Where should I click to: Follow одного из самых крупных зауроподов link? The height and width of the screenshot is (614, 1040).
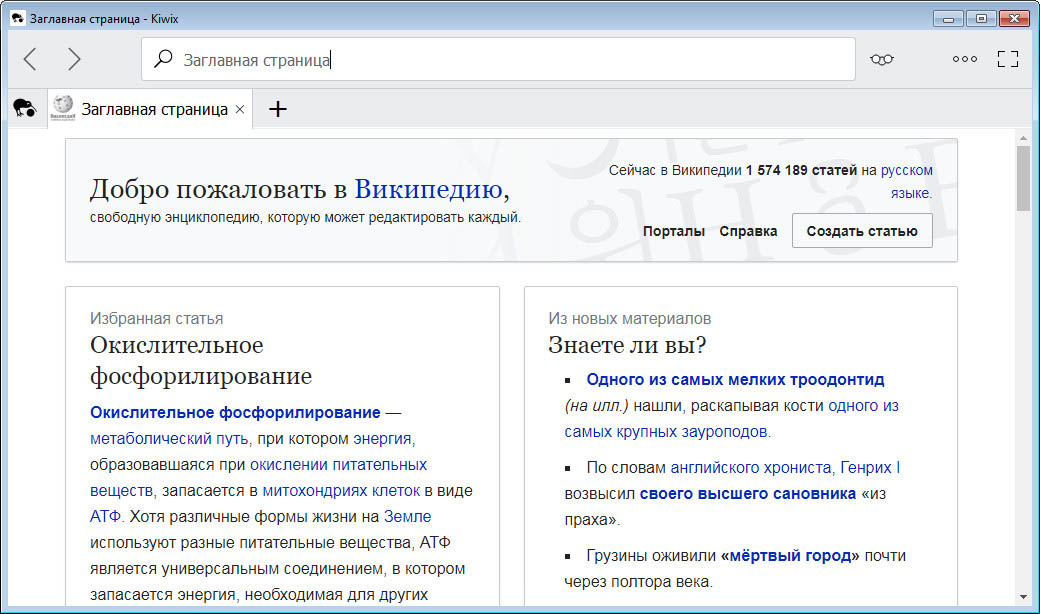coord(864,406)
